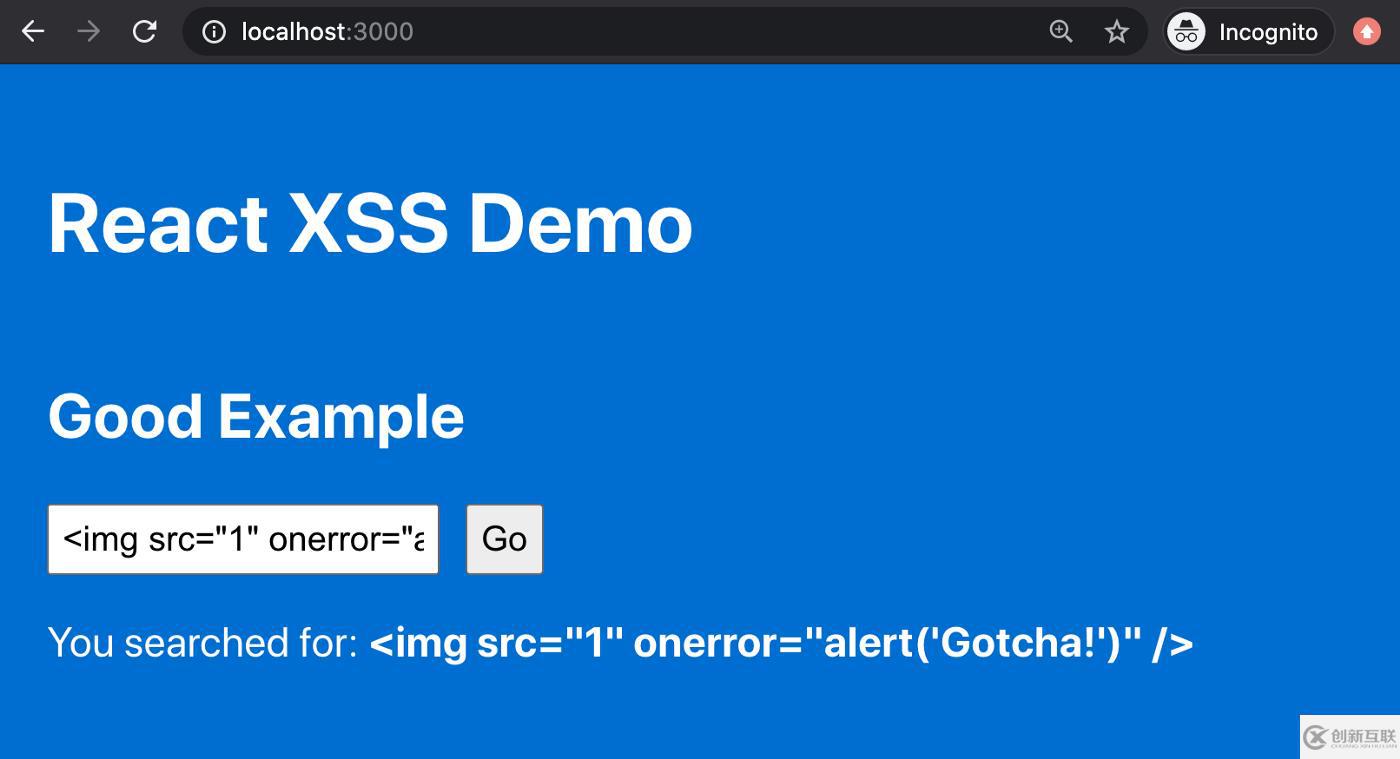Click the Incognito label text
This screenshot has width=1400, height=759.
pyautogui.click(x=1268, y=32)
